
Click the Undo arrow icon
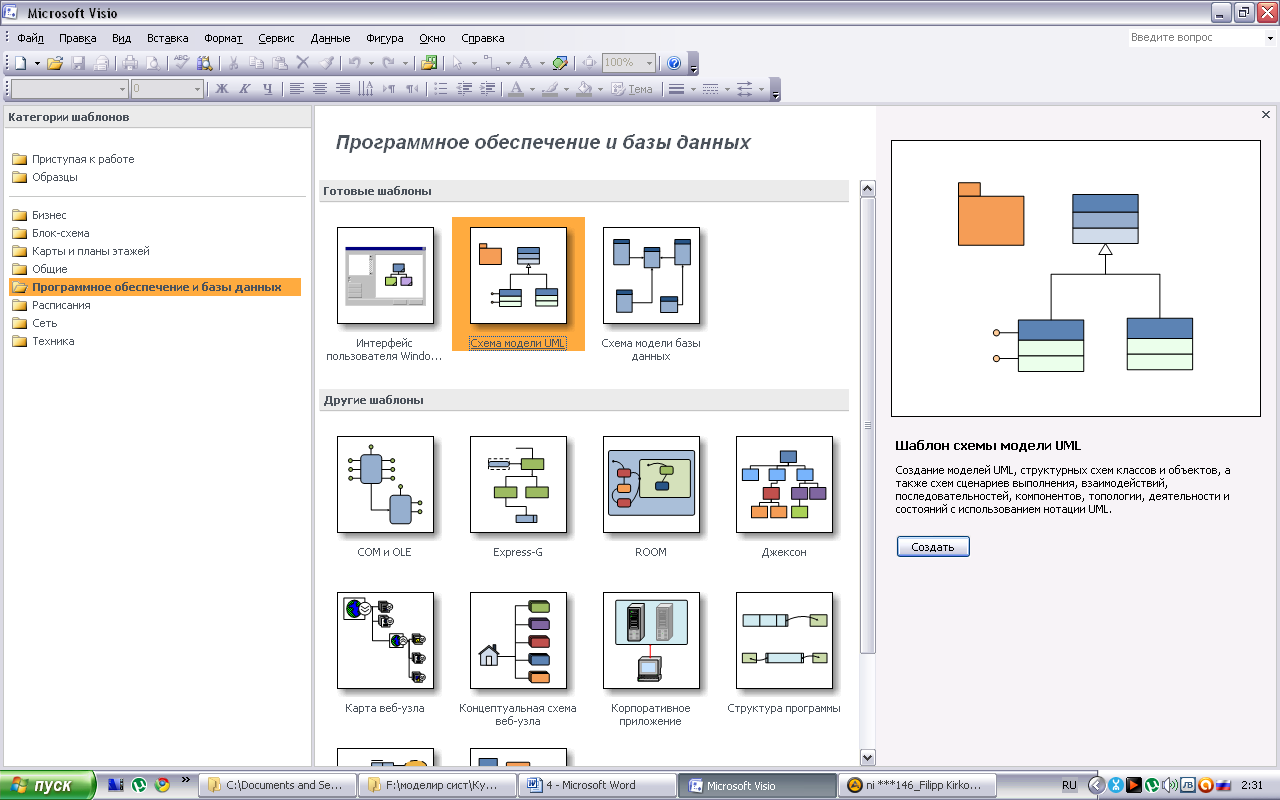[x=354, y=63]
